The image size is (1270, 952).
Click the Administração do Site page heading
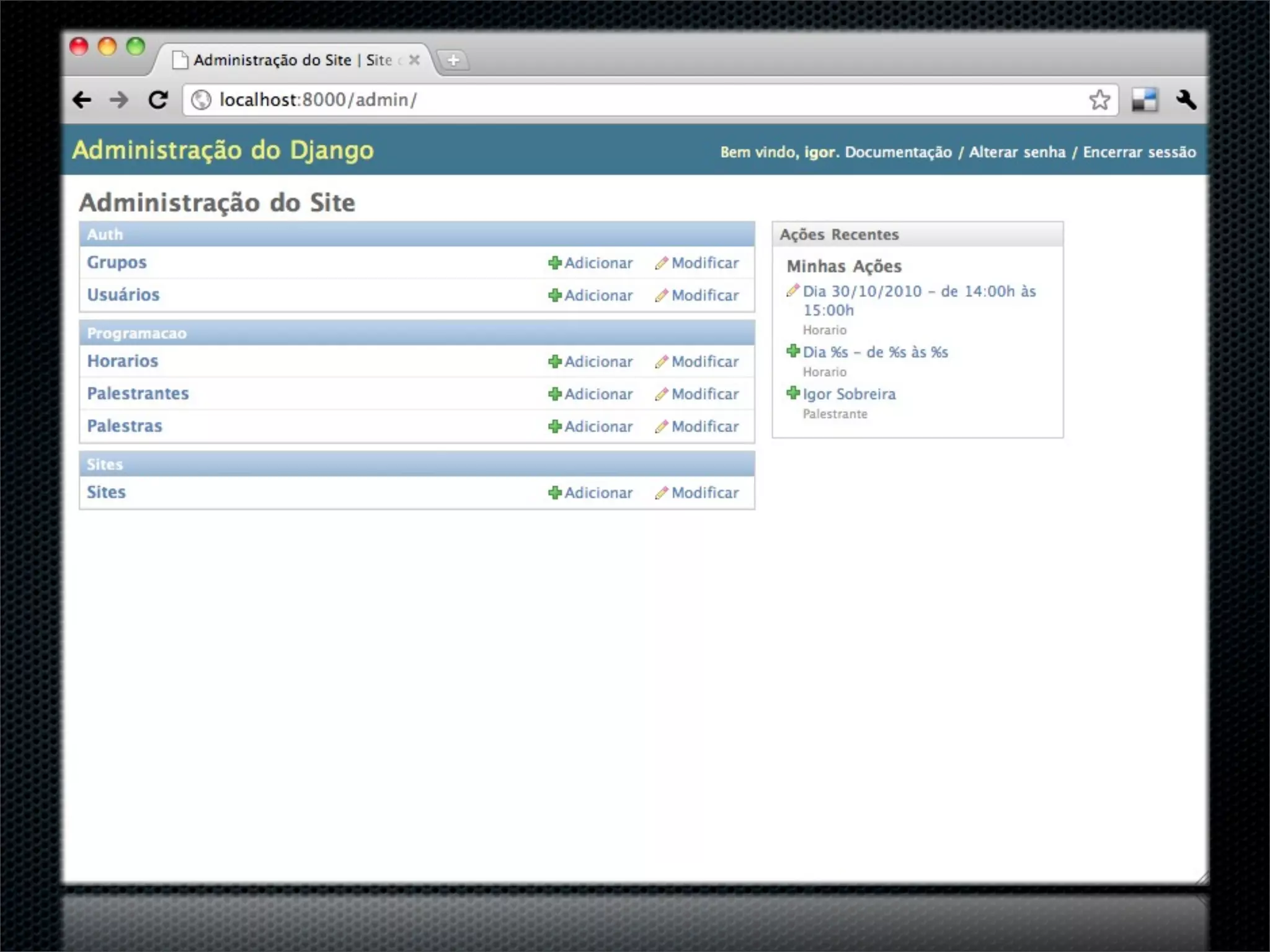217,203
